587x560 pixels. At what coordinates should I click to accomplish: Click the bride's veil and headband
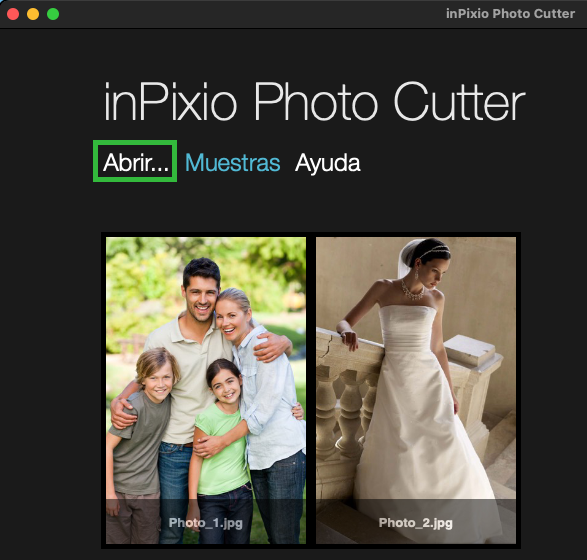tap(423, 253)
